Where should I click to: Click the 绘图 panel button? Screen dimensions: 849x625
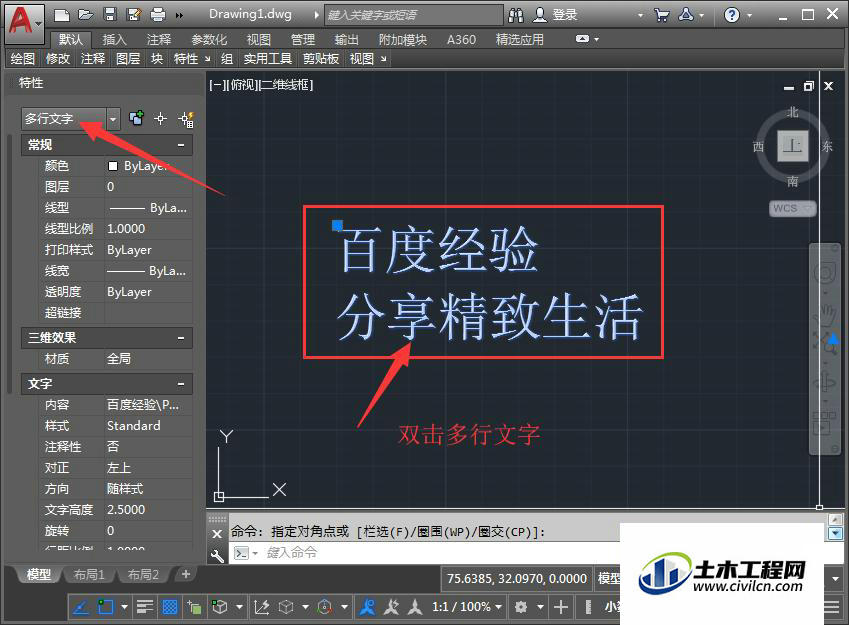23,58
